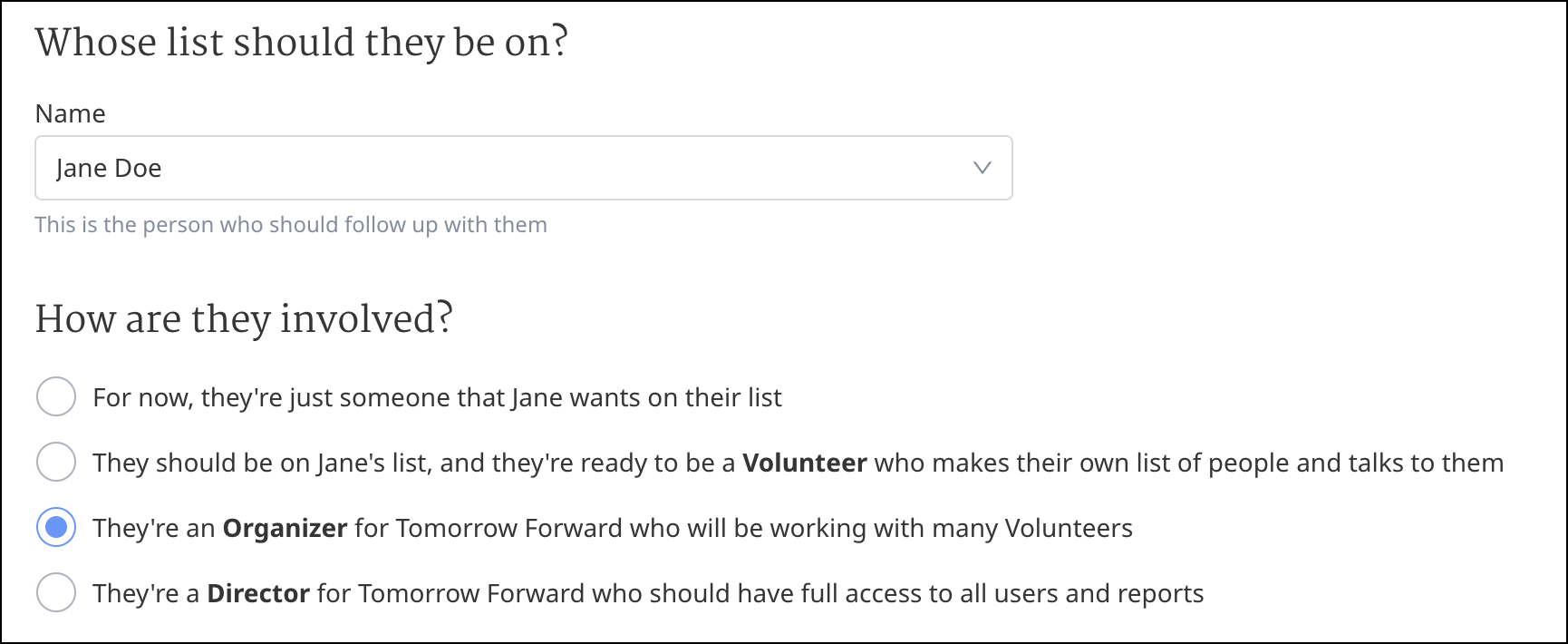Select the Director radio button
Viewport: 1568px width, 644px height.
pyautogui.click(x=56, y=593)
